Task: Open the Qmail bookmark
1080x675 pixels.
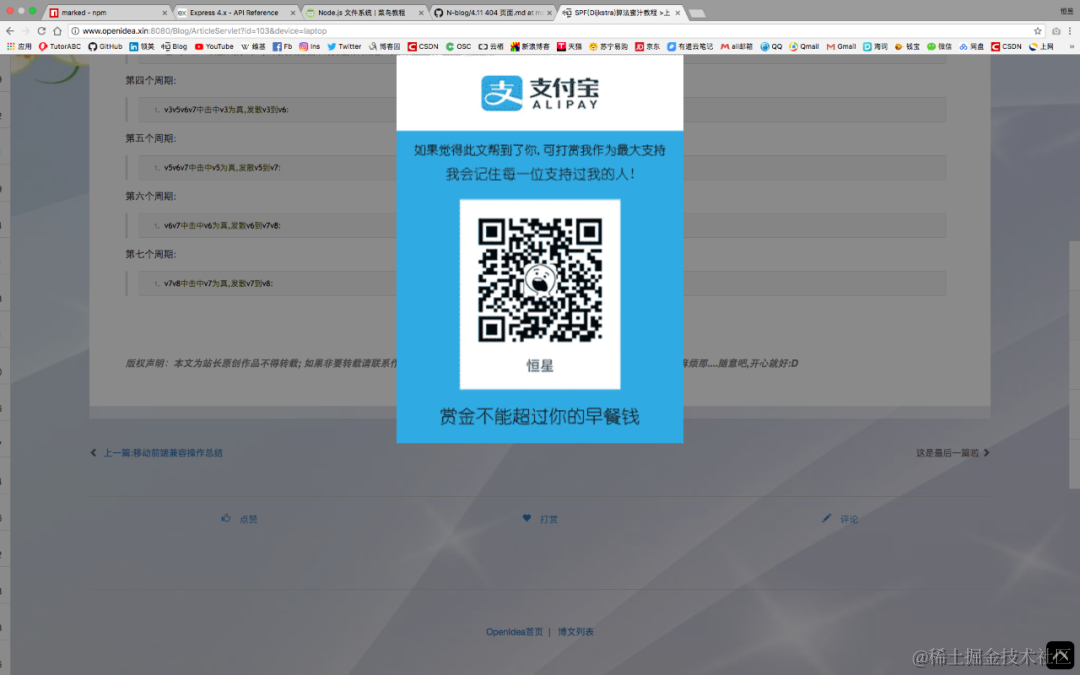Action: pos(804,47)
